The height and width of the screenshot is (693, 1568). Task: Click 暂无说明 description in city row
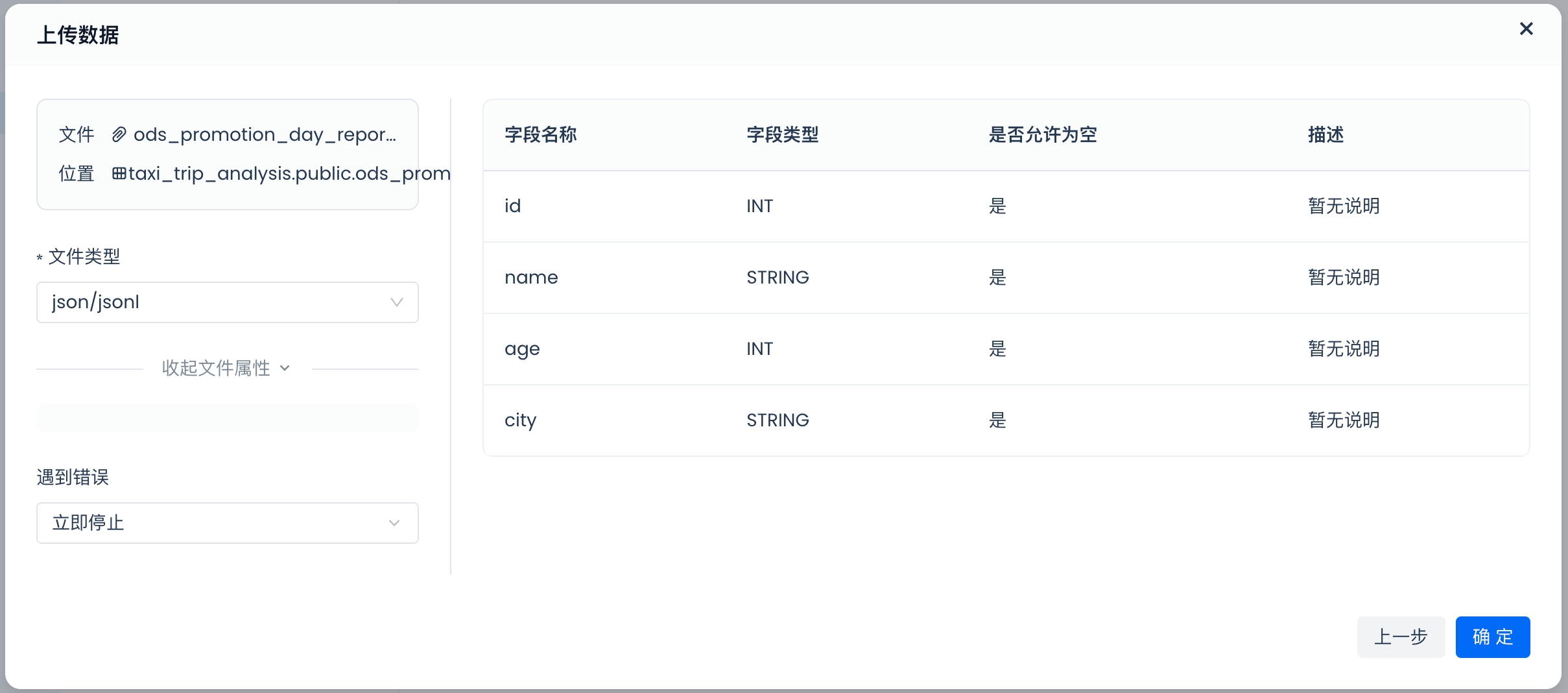click(1344, 420)
